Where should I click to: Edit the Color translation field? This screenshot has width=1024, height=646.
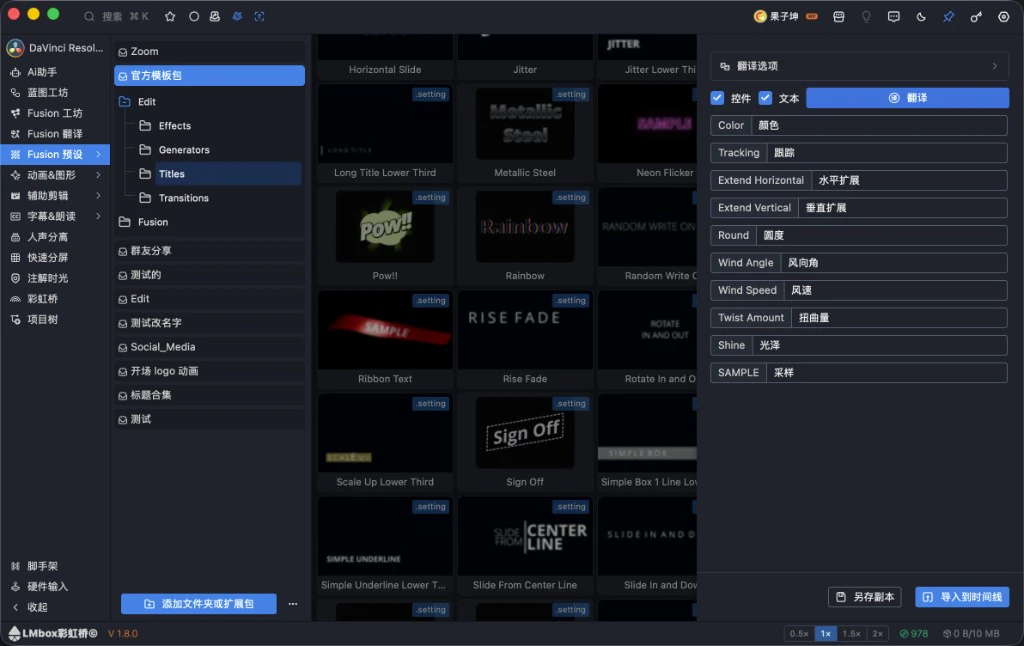[x=879, y=125]
